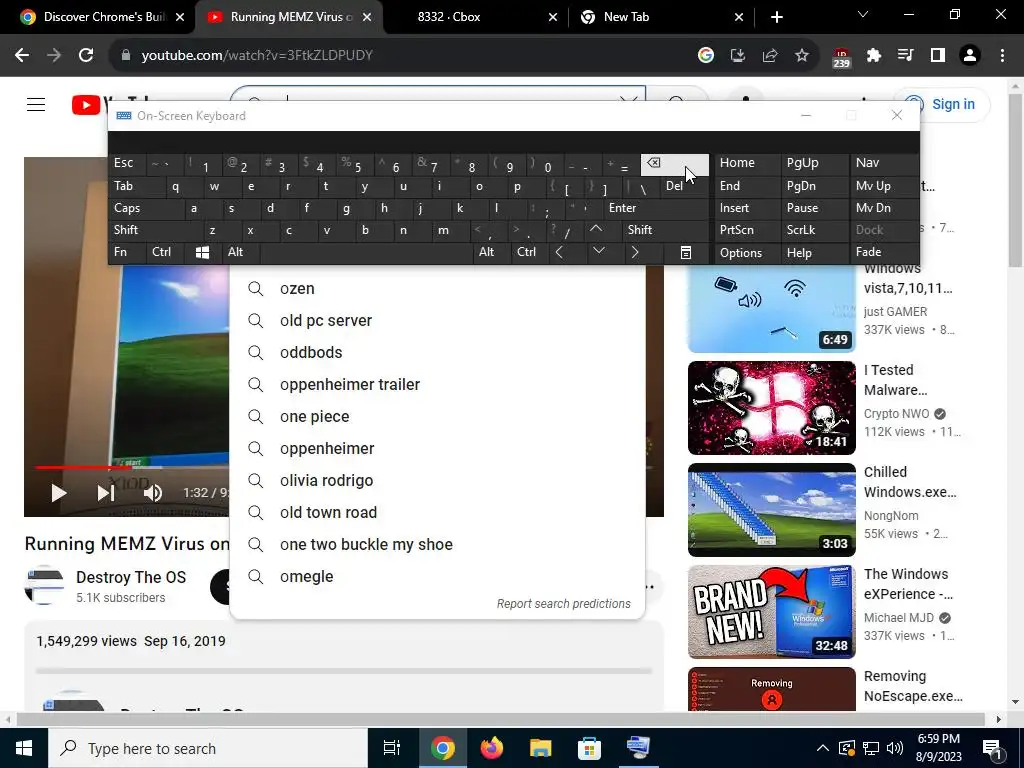
Task: Click the Help key on On-Screen Keyboard
Action: [x=814, y=253]
